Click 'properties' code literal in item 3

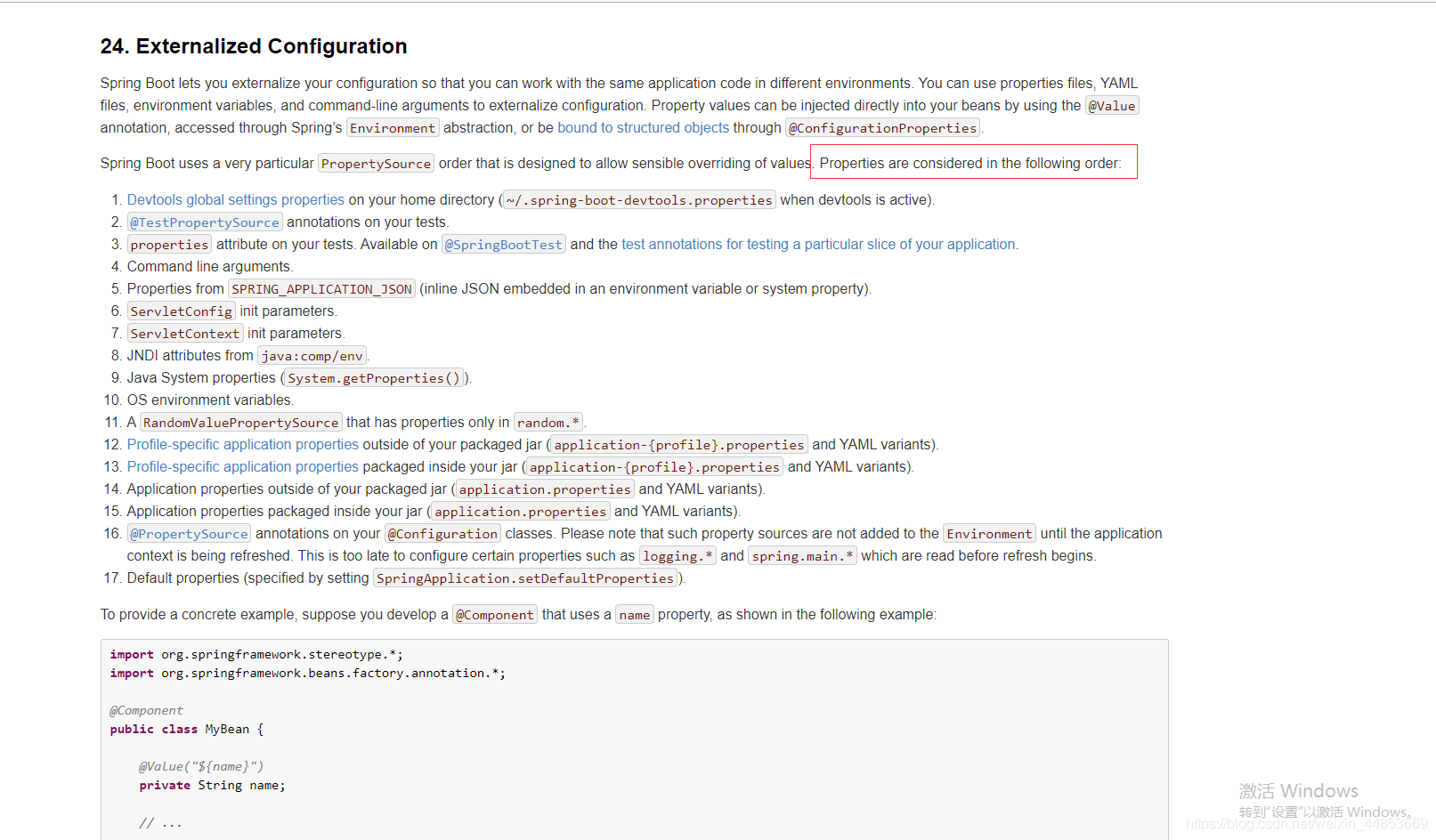coord(169,245)
